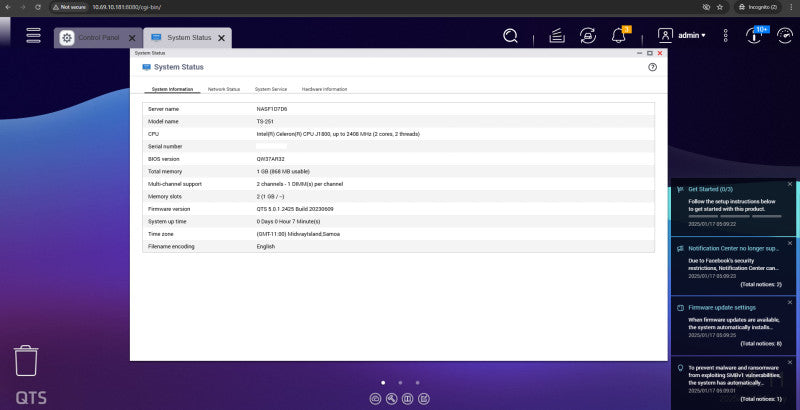Switch to the Hardware Information tab
This screenshot has height=410, width=800.
324,89
